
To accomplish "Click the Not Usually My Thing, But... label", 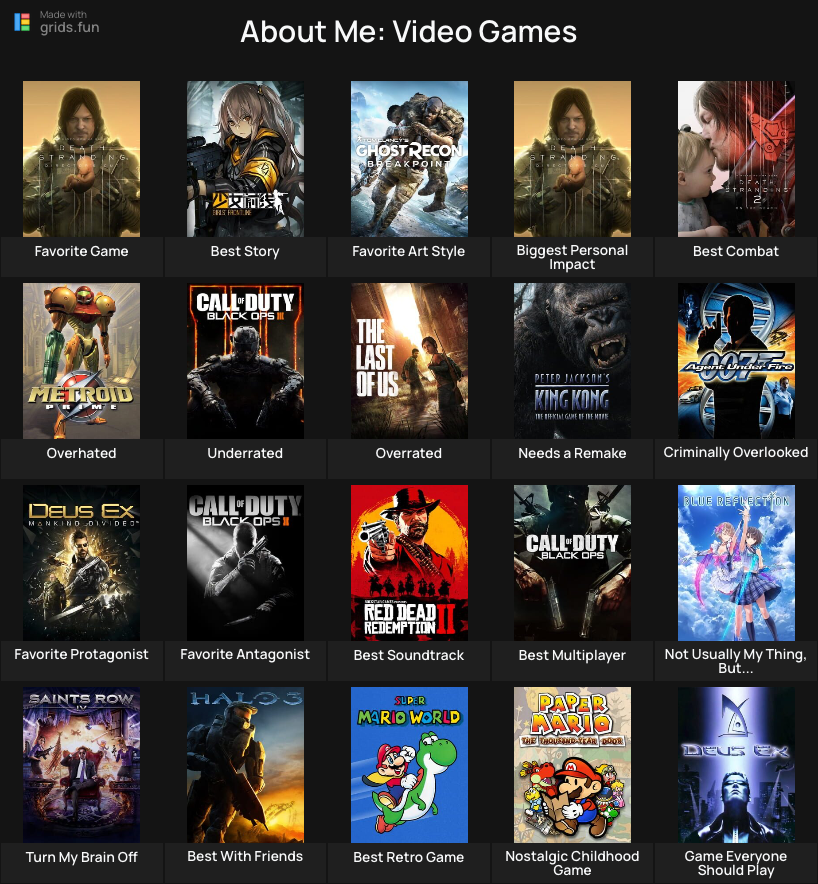I will pos(736,661).
